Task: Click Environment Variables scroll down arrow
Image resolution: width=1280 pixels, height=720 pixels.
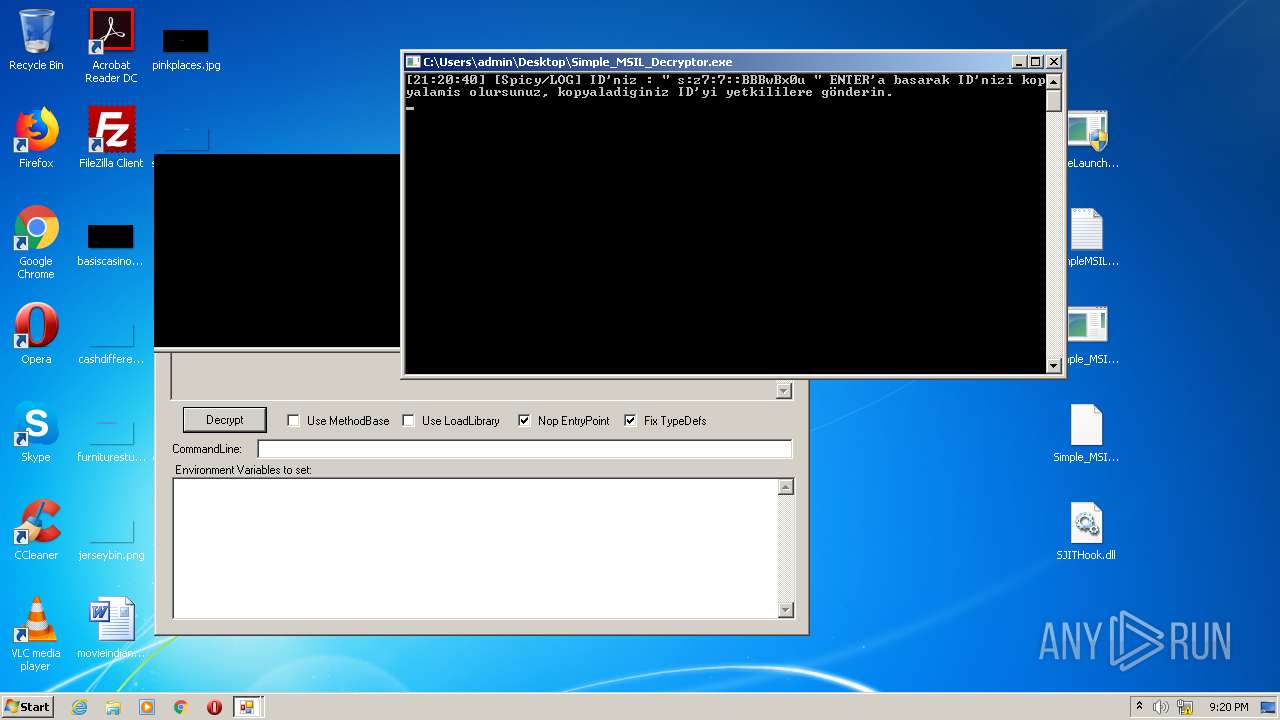Action: coord(786,610)
